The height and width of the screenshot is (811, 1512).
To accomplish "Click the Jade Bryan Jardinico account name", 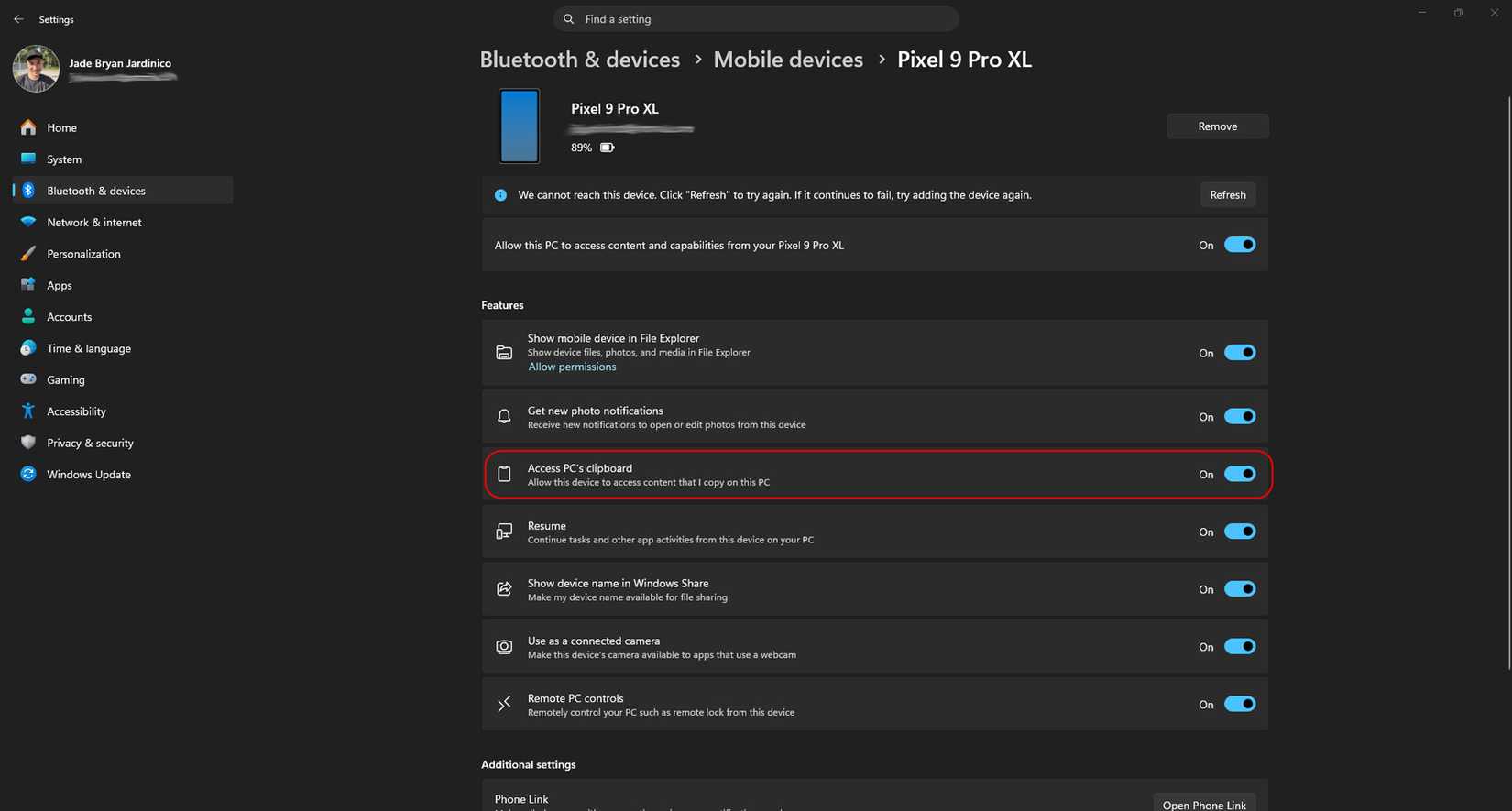I will (120, 63).
